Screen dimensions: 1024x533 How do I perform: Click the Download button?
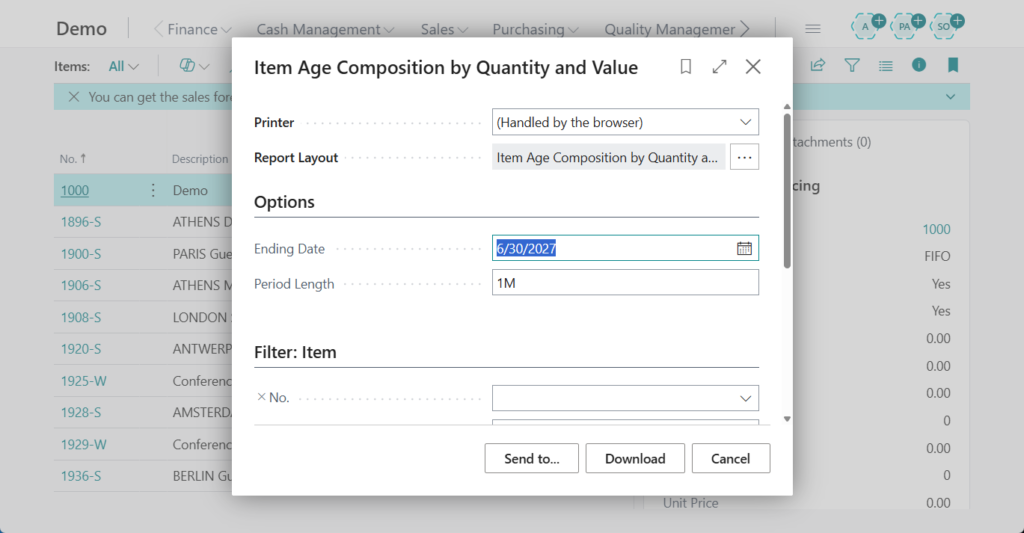tap(635, 458)
